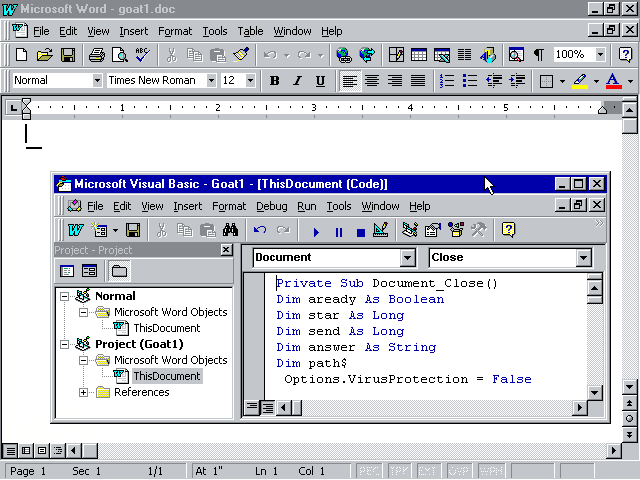This screenshot has height=480, width=640.
Task: Open Visual Basic's Insert menu
Action: tap(187, 207)
